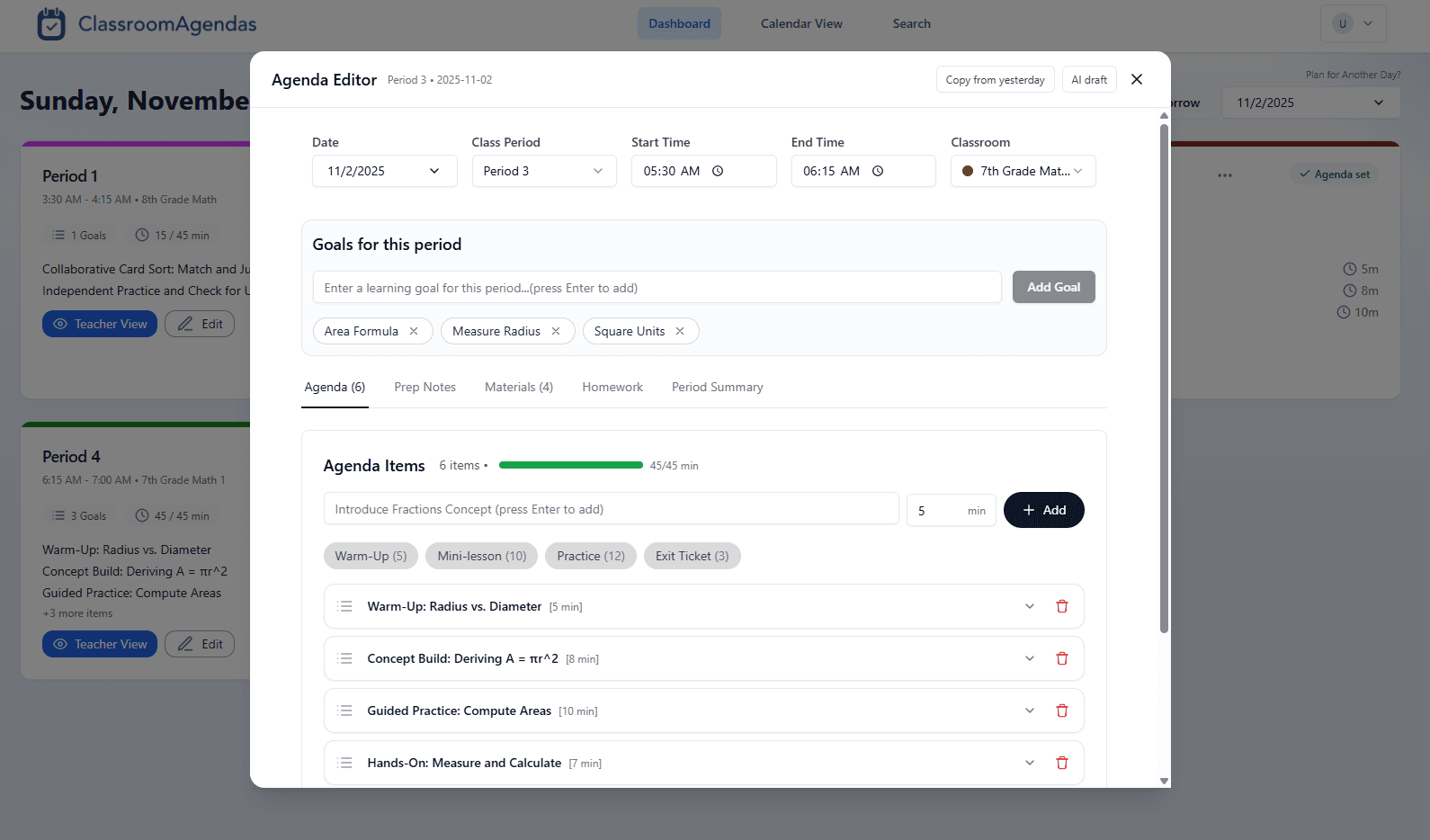Click Period 1 goals list icon
1430x840 pixels.
pyautogui.click(x=58, y=236)
